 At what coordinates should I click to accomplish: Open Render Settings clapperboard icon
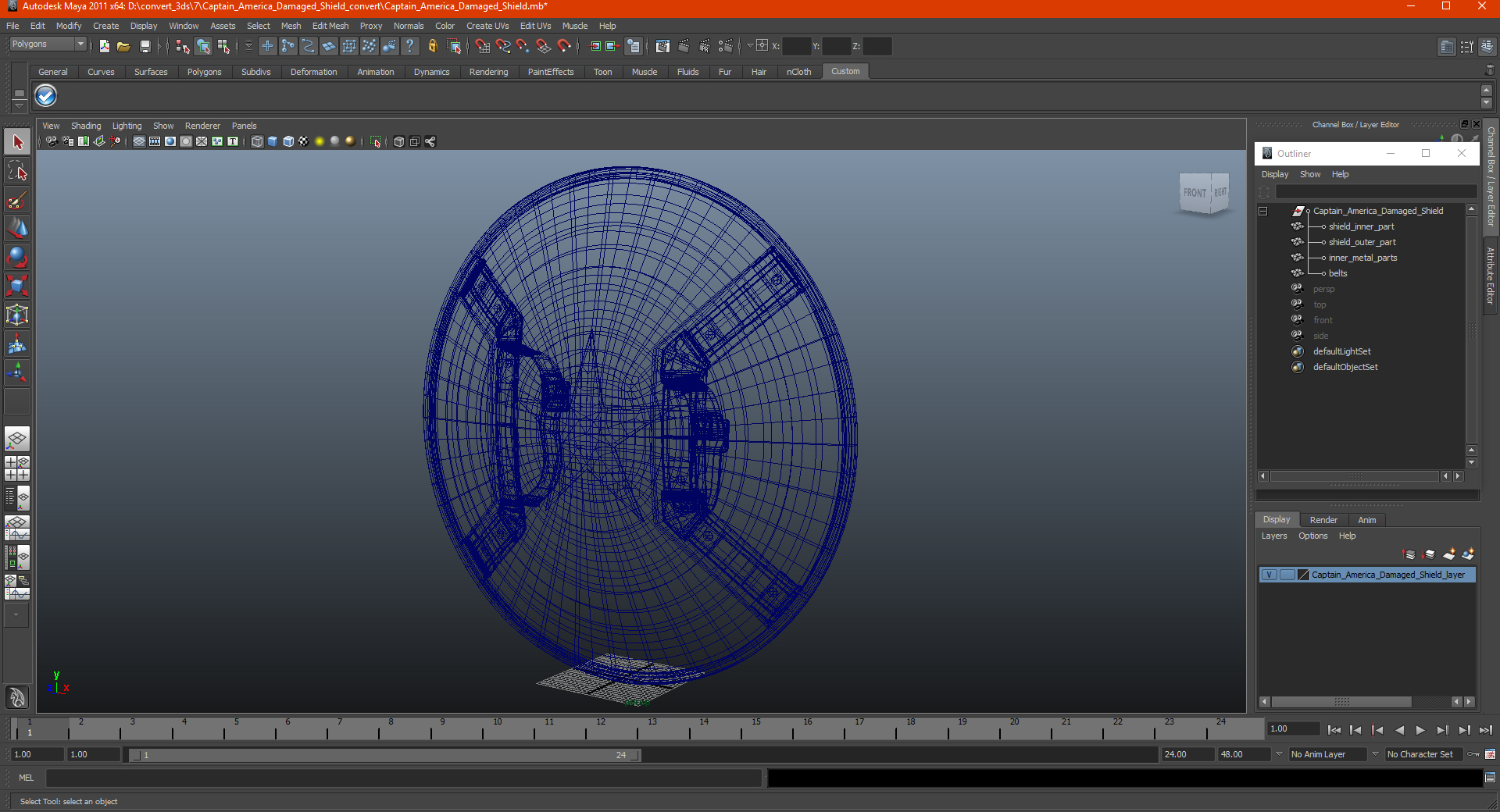coord(725,46)
